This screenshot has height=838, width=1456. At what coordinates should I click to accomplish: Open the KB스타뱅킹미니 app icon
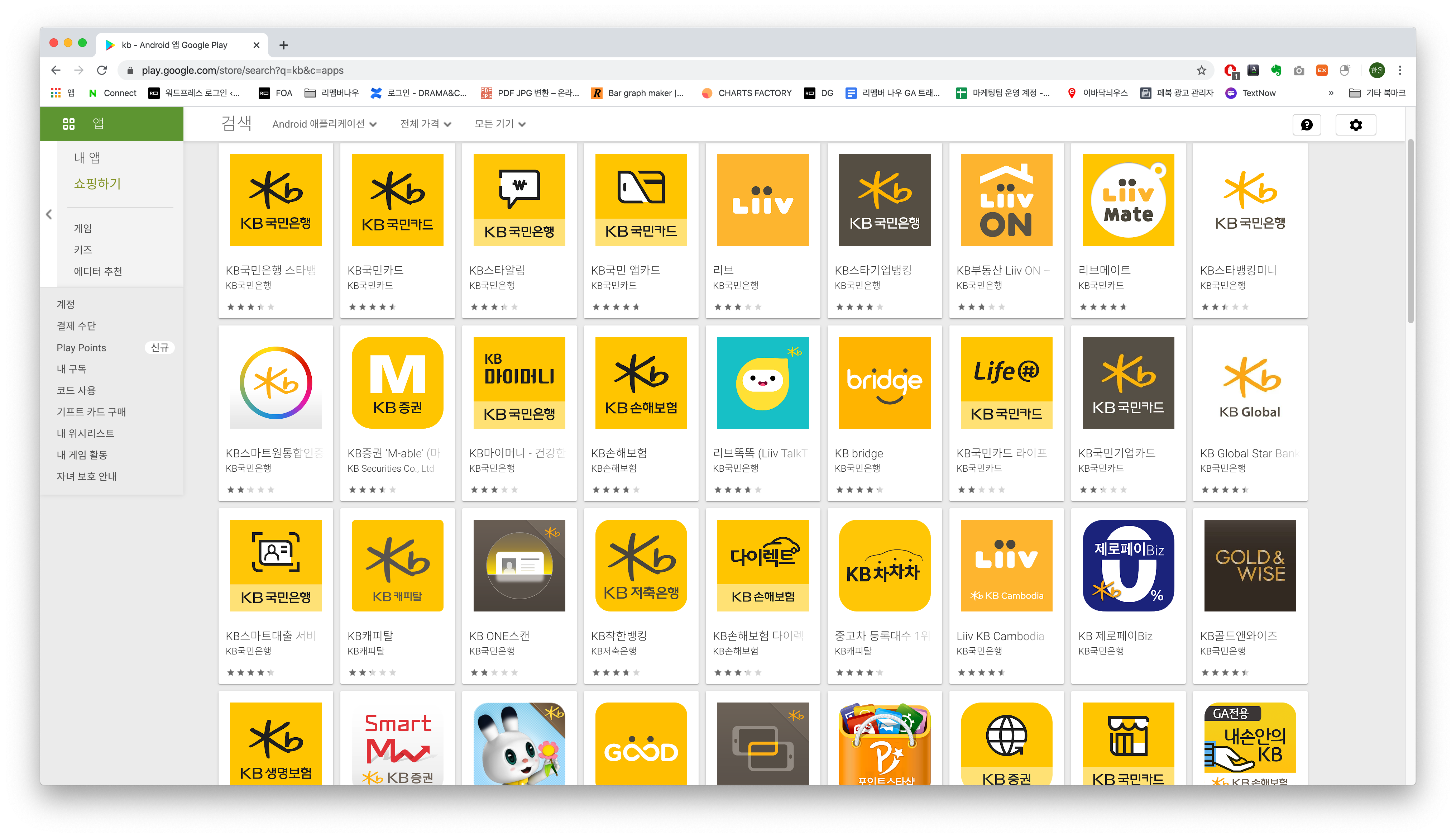point(1250,200)
